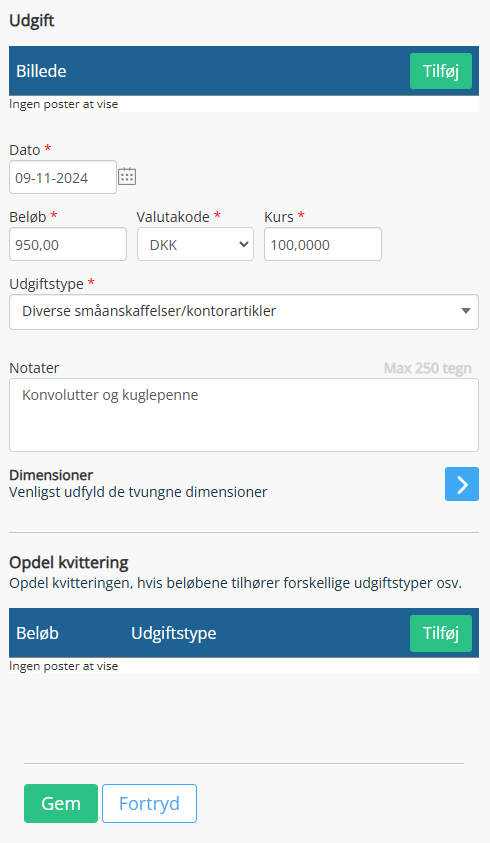The width and height of the screenshot is (490, 843).
Task: Open the Valutakode DKK dropdown
Action: point(195,244)
